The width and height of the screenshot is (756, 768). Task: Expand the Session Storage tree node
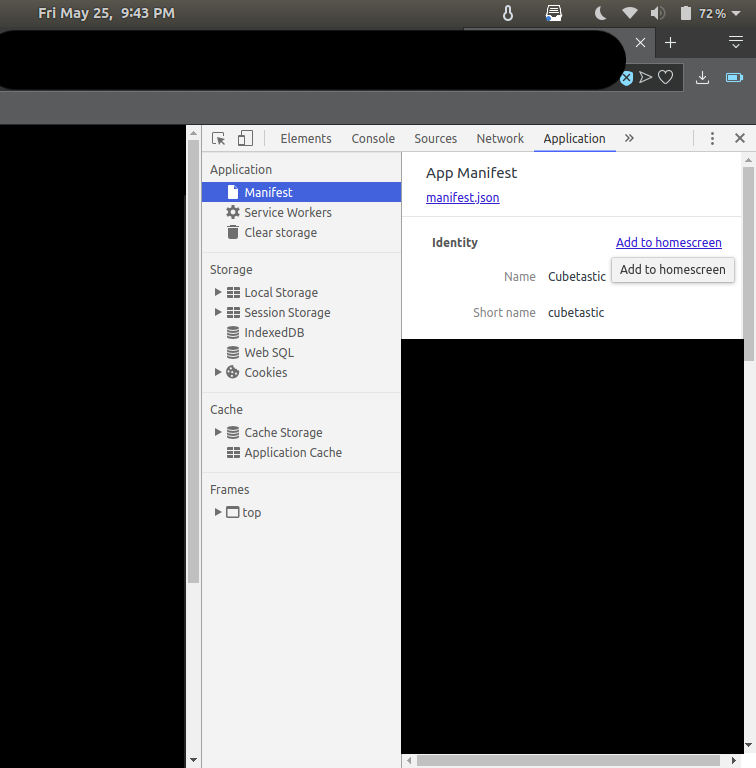coord(218,312)
